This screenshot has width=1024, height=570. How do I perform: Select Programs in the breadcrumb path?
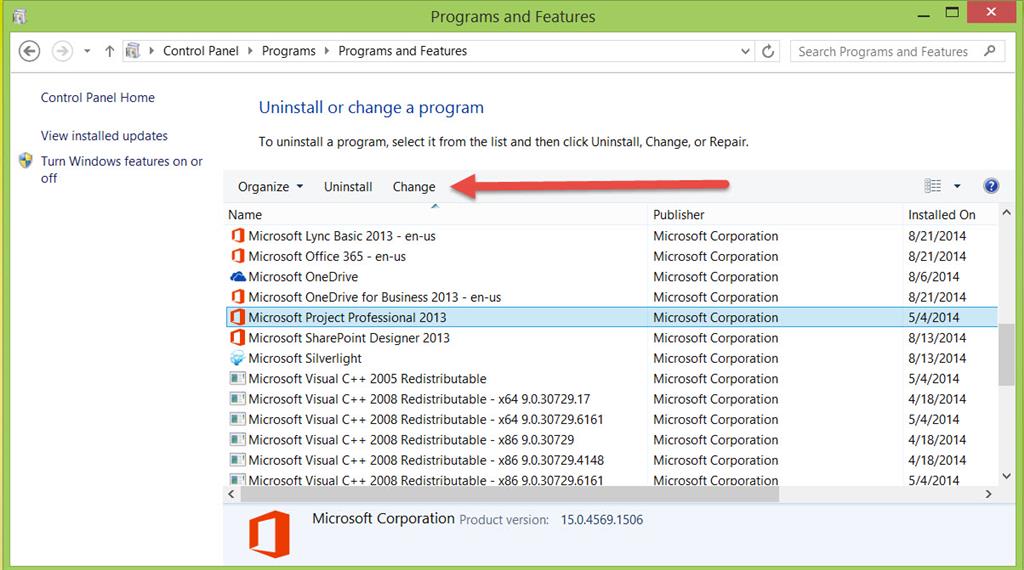289,51
